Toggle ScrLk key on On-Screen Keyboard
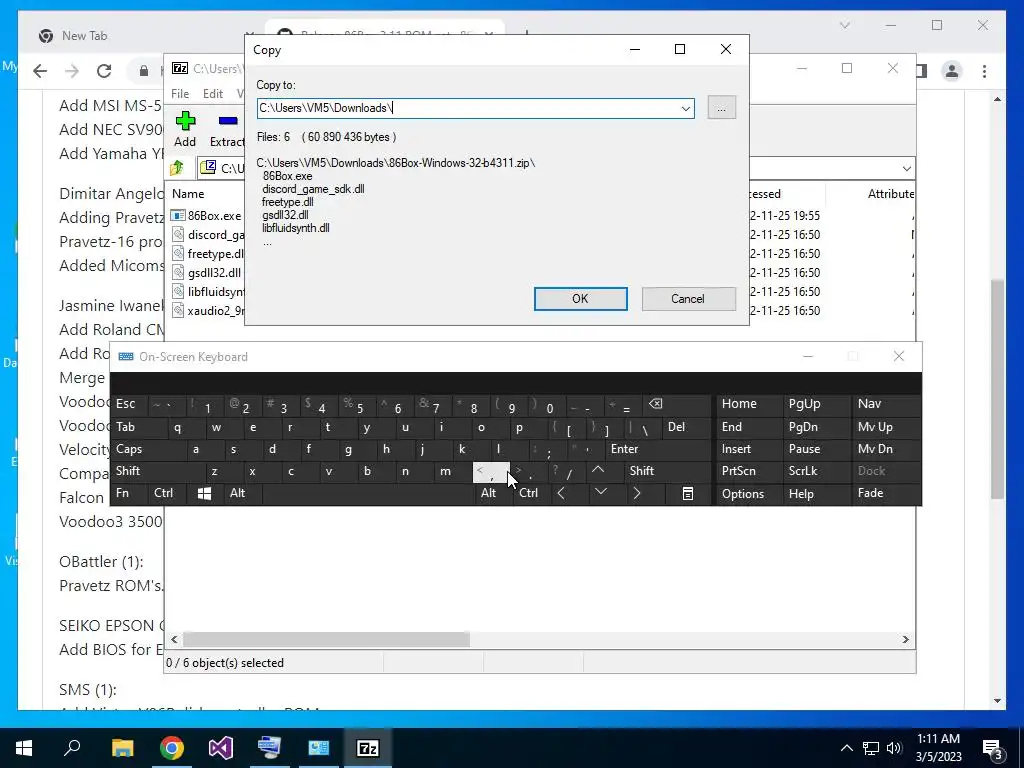The width and height of the screenshot is (1024, 768). (803, 471)
